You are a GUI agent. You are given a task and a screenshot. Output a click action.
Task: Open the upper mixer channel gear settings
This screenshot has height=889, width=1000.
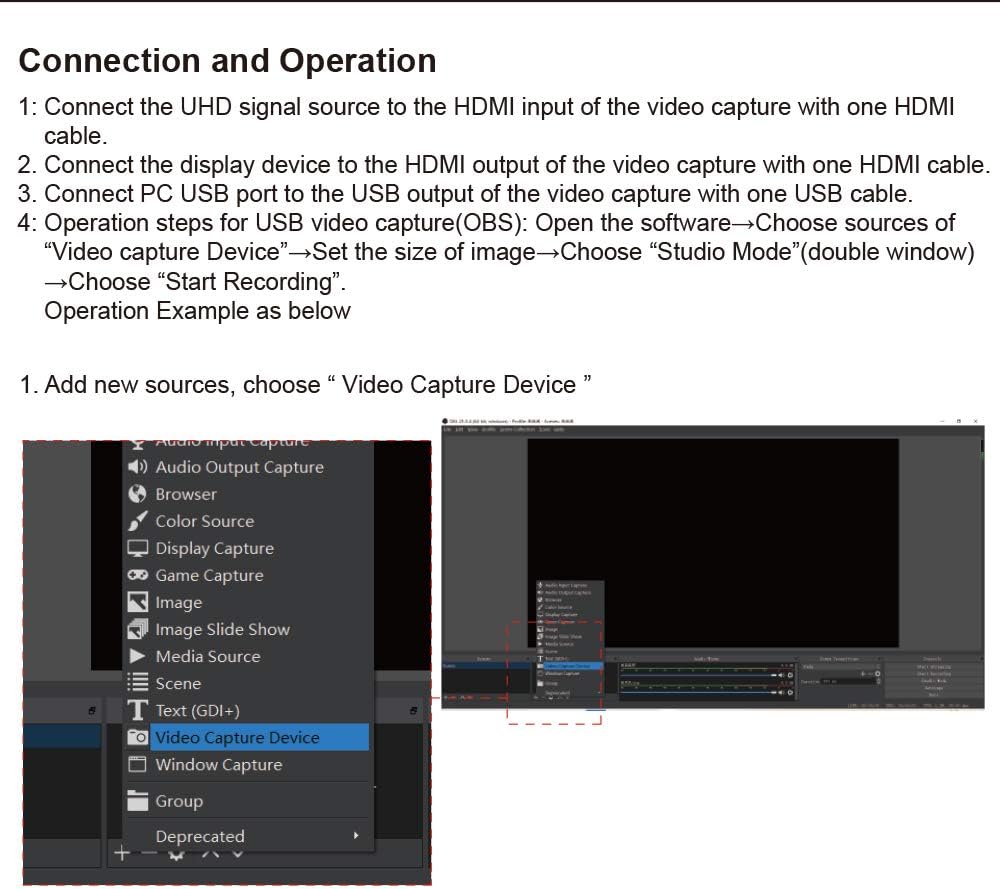point(790,675)
